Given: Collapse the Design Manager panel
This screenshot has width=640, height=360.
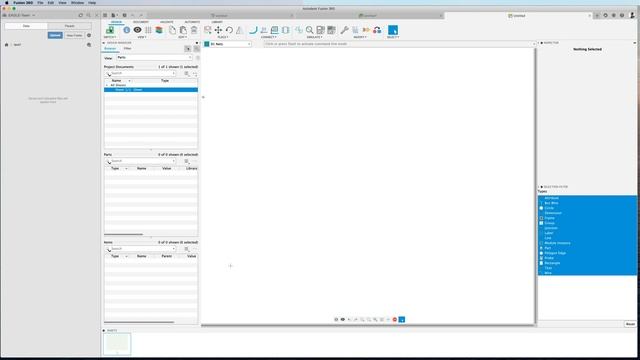Looking at the screenshot, I should [104, 42].
